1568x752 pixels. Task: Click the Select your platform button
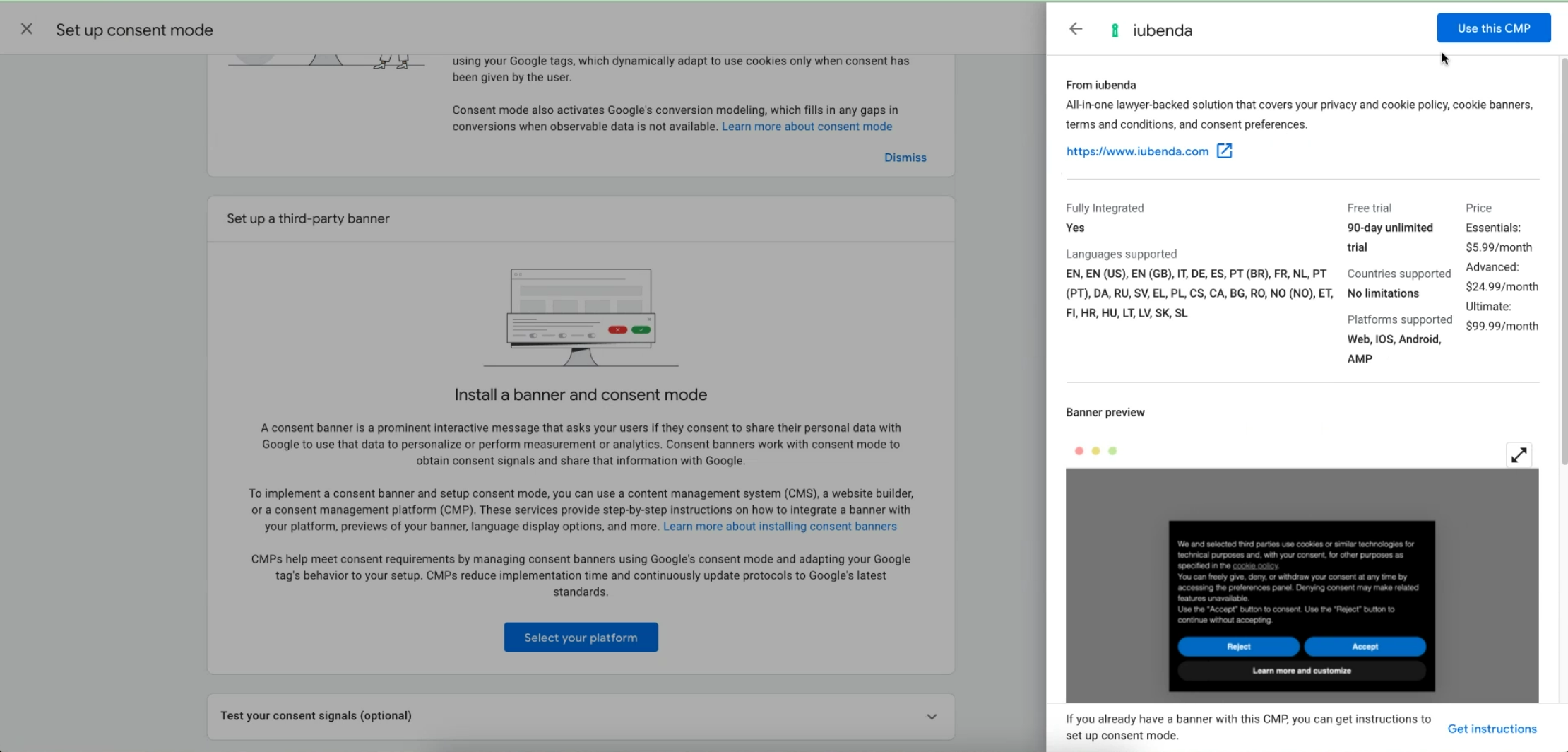(x=580, y=637)
